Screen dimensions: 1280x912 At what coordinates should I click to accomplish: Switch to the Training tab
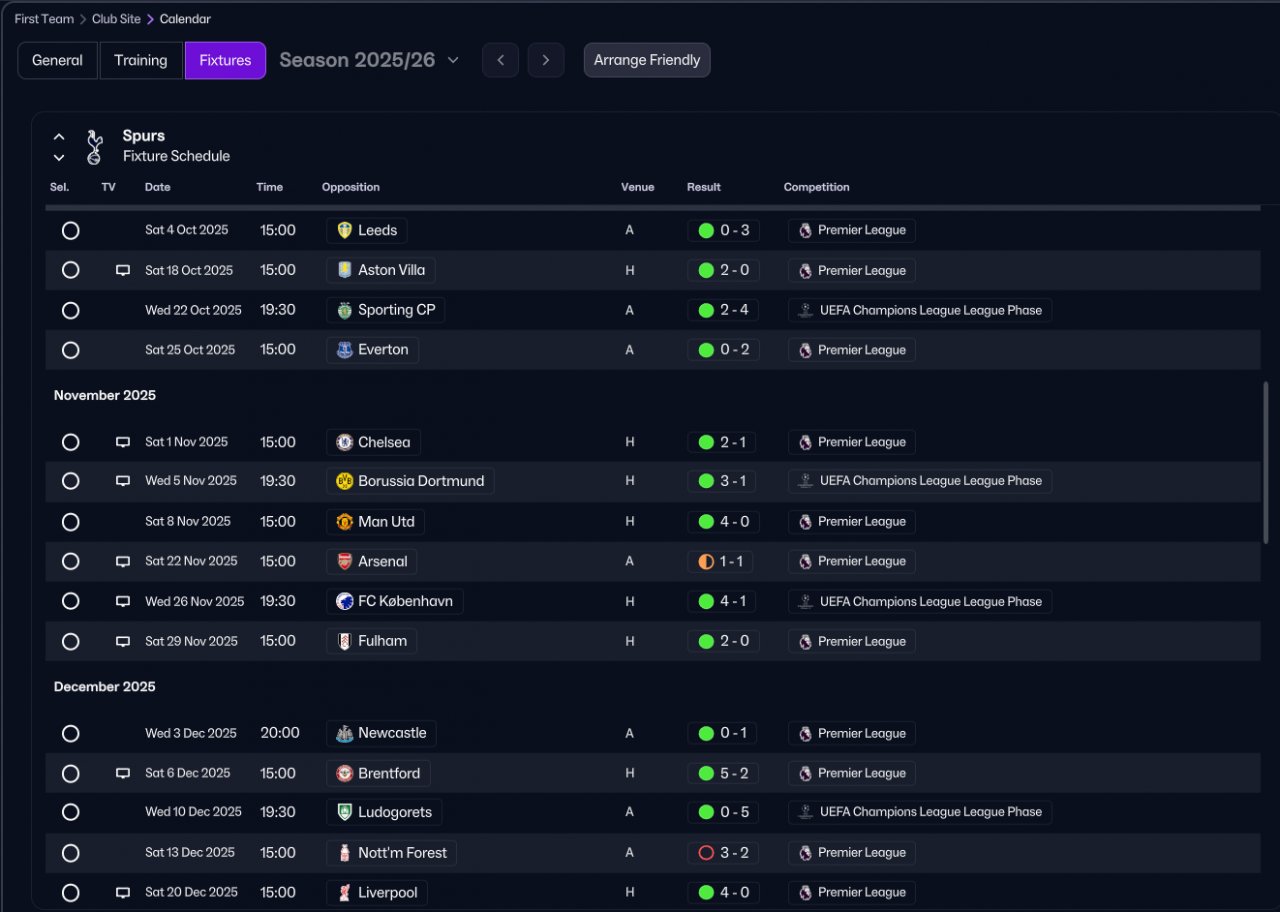tap(141, 60)
